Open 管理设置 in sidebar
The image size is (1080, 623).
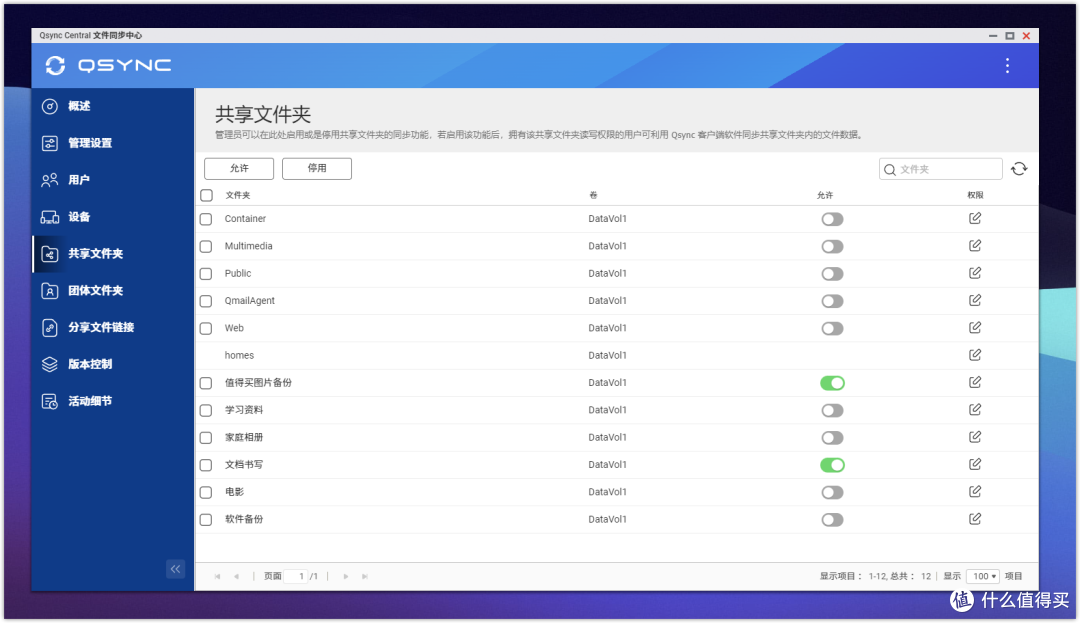[x=113, y=143]
